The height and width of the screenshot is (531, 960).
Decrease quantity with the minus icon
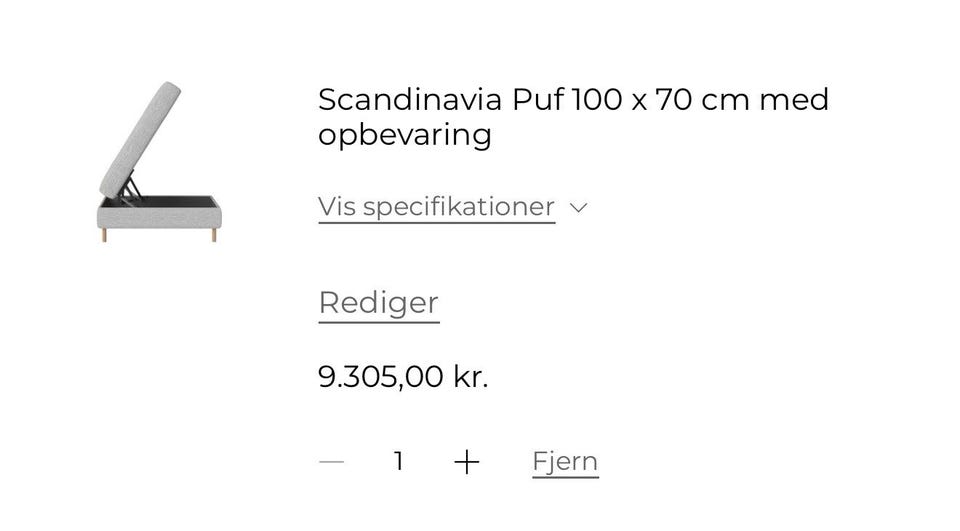(332, 461)
